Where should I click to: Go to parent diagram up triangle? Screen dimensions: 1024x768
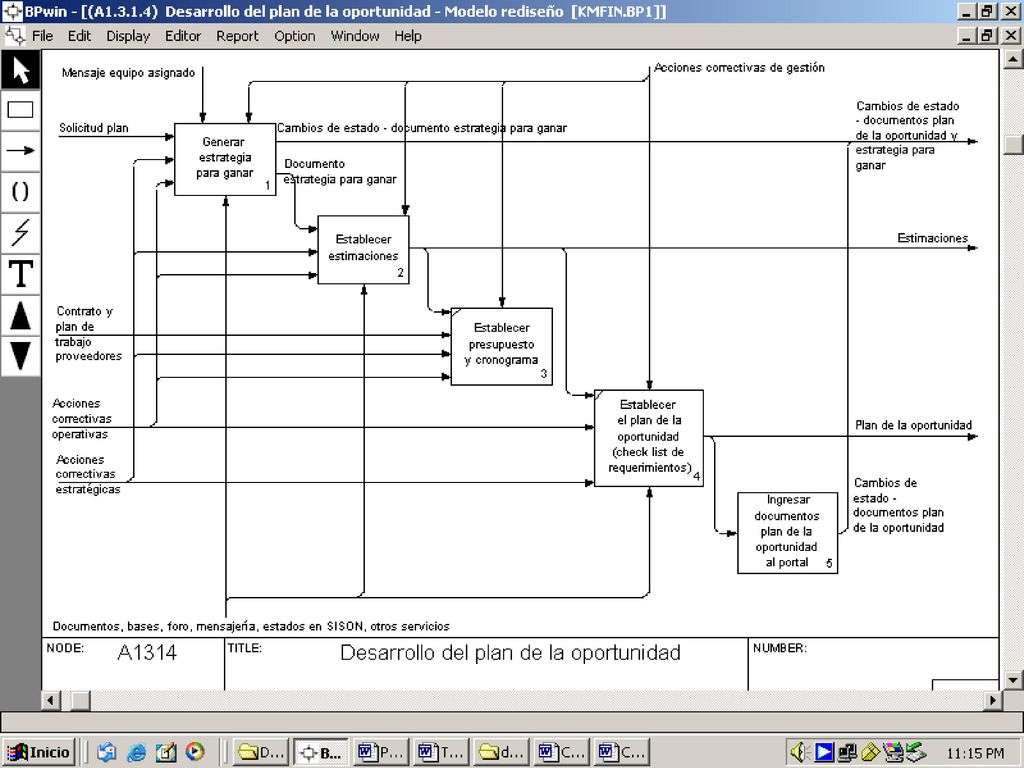[20, 315]
